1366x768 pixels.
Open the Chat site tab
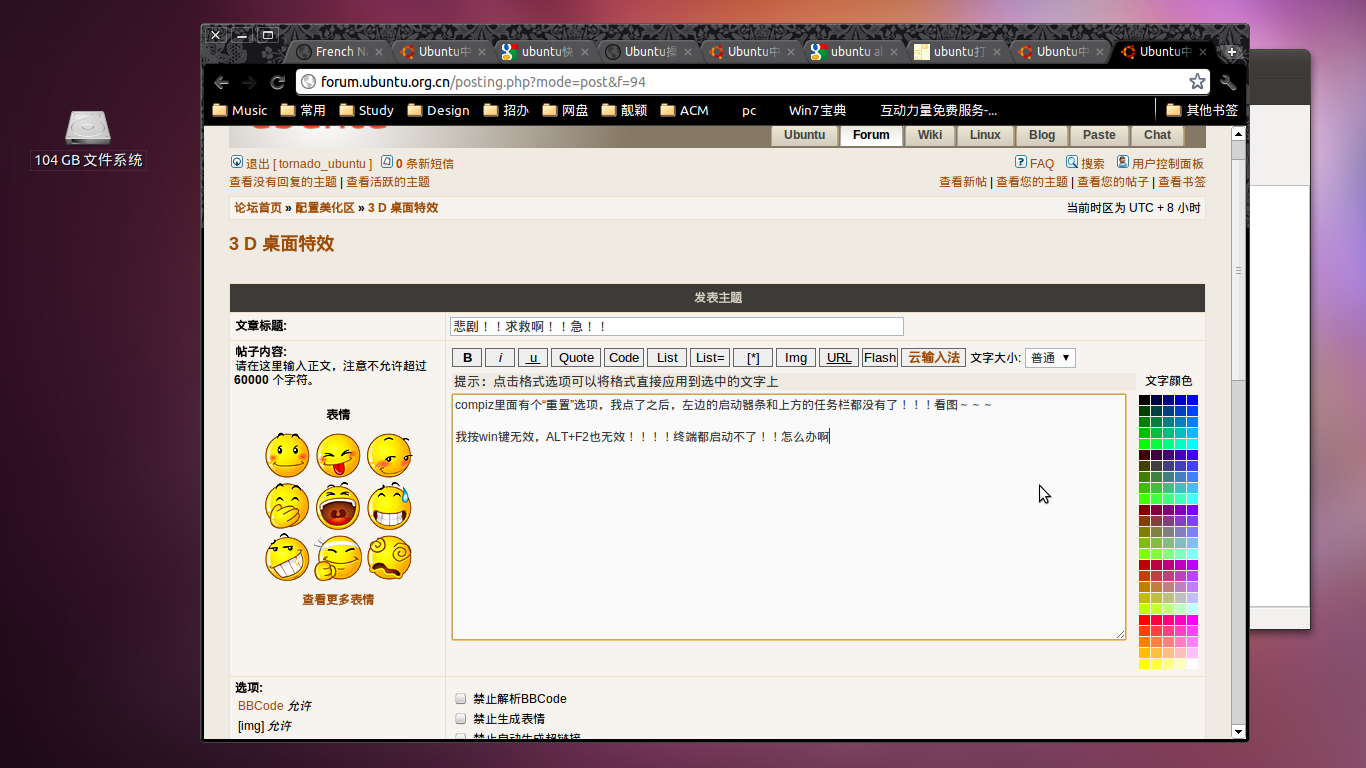[x=1157, y=135]
